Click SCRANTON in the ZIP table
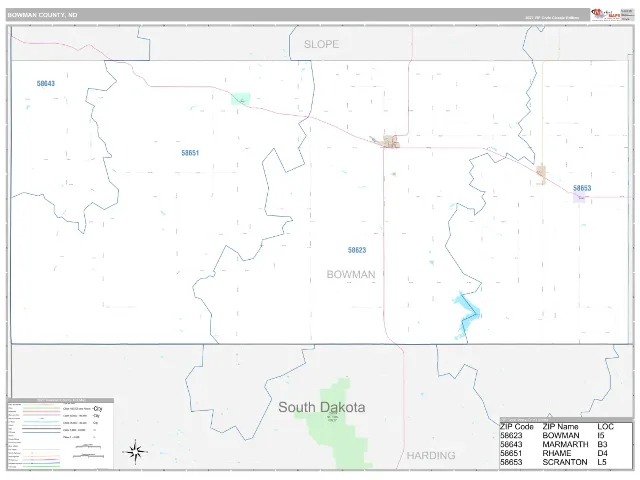Screen dimensions: 640x480 565,462
